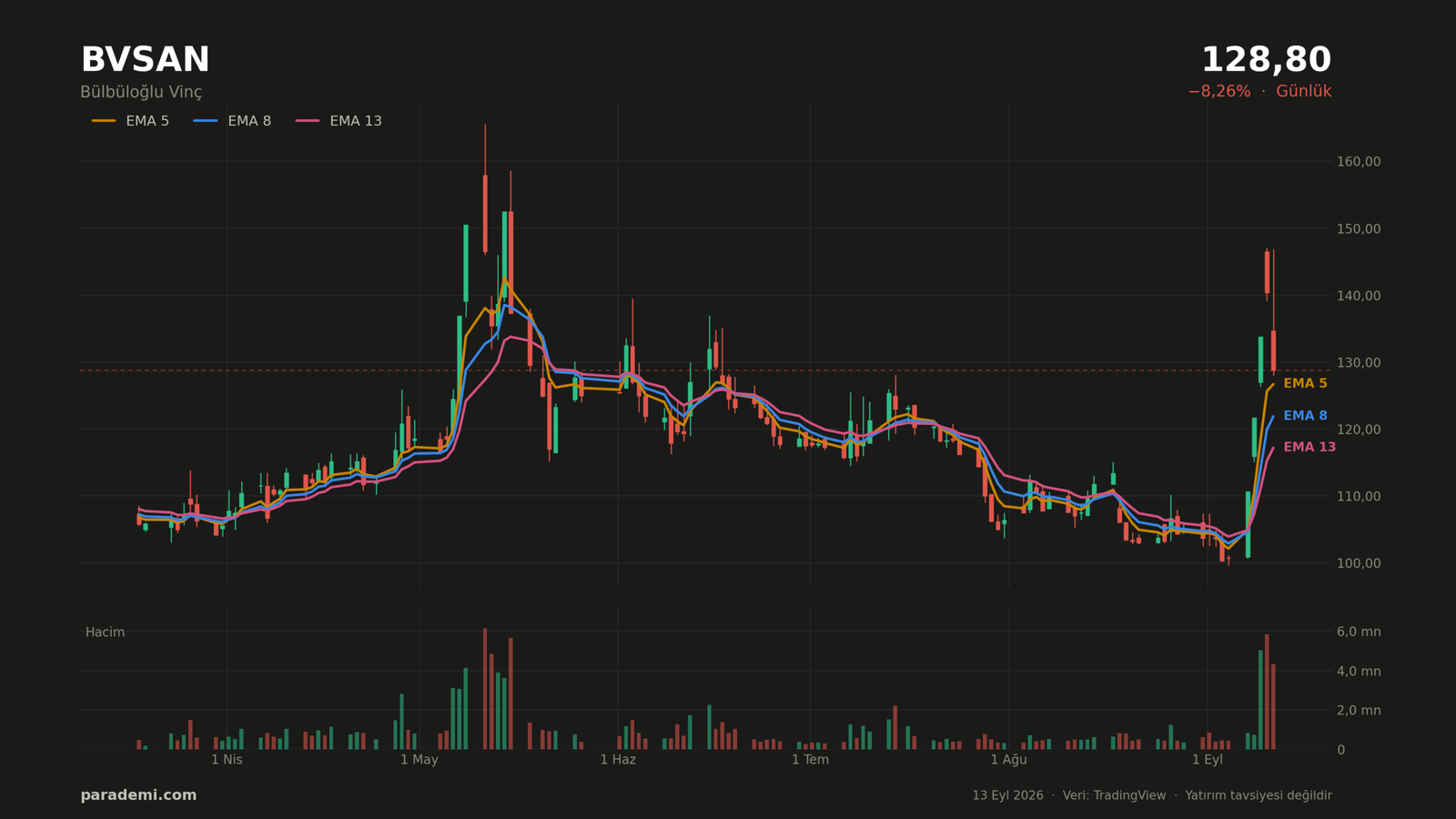
Task: Click the tallest red volume bar in May
Action: point(485,689)
